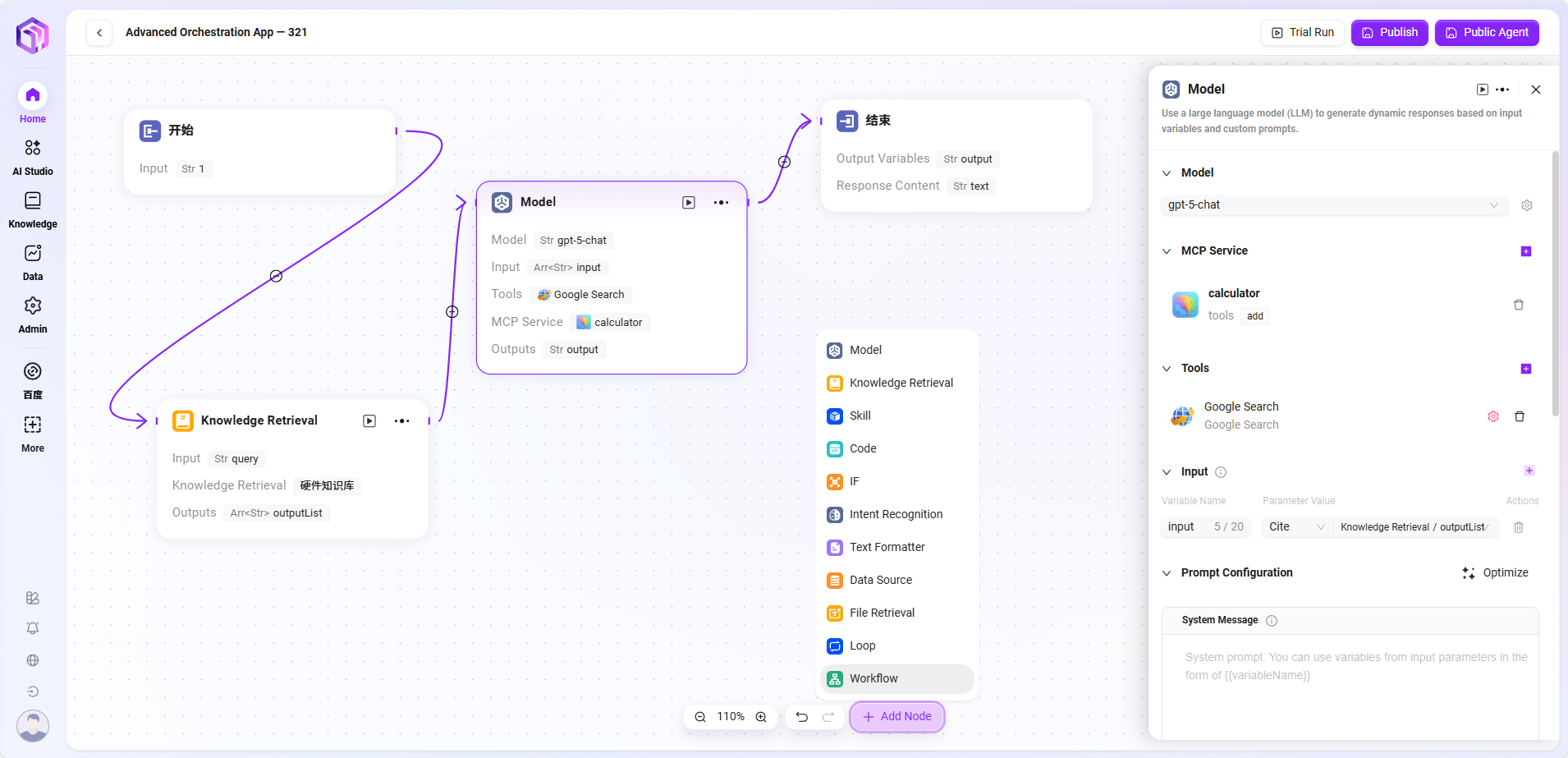Image resolution: width=1568 pixels, height=758 pixels.
Task: Delete the calculator MCP service
Action: click(x=1519, y=305)
